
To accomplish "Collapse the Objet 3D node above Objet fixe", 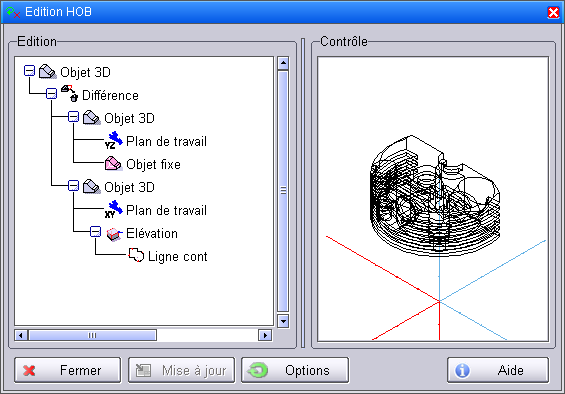I will point(74,117).
